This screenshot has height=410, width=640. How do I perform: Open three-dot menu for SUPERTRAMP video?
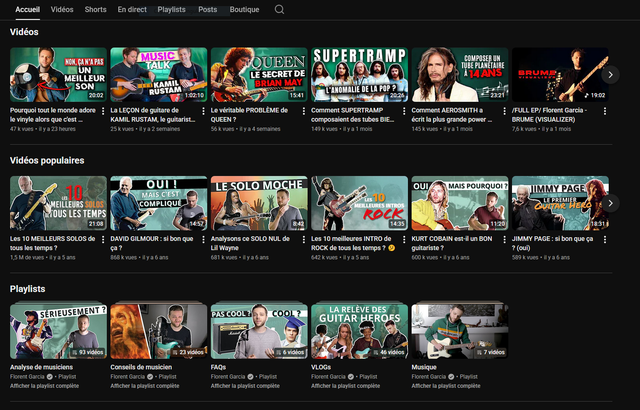(x=404, y=111)
